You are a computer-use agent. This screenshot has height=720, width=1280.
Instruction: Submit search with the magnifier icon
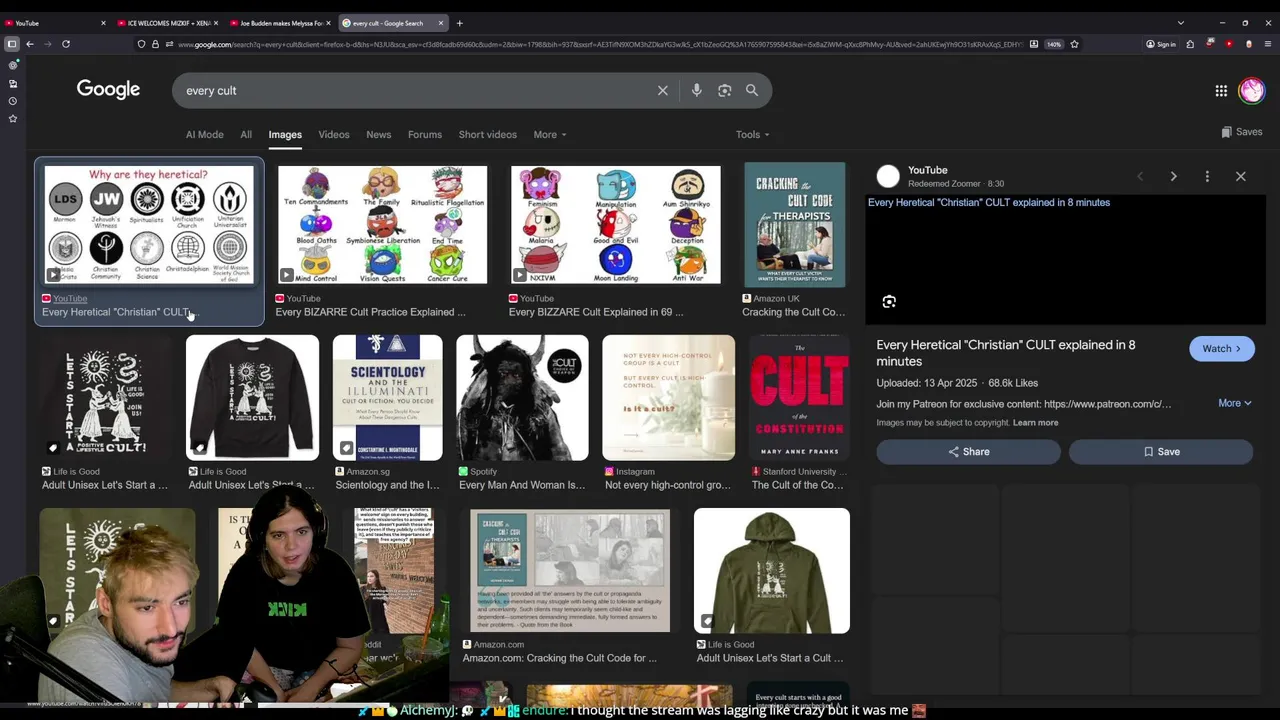tap(752, 90)
